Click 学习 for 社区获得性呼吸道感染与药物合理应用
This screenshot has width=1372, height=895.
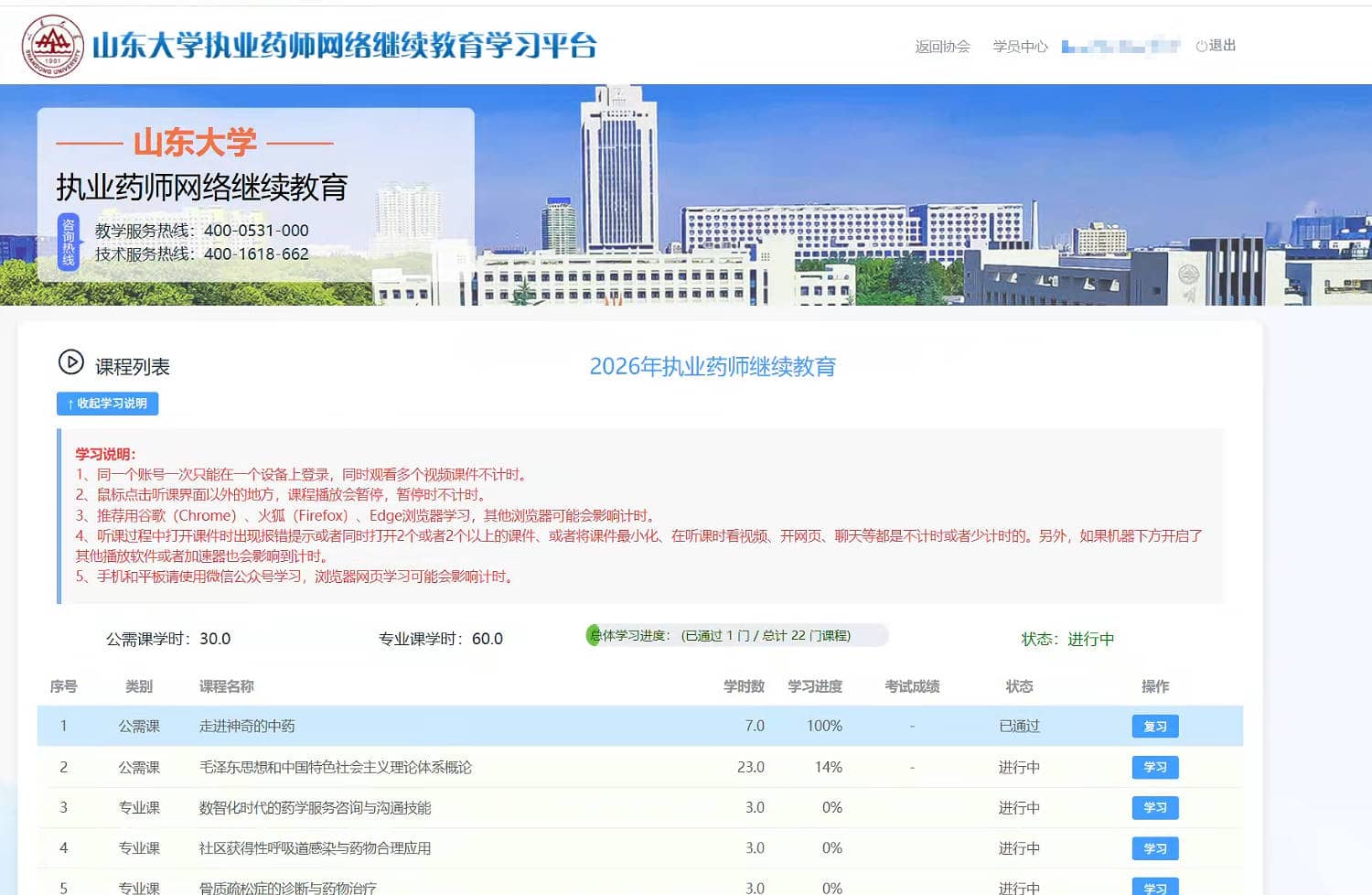[x=1155, y=848]
